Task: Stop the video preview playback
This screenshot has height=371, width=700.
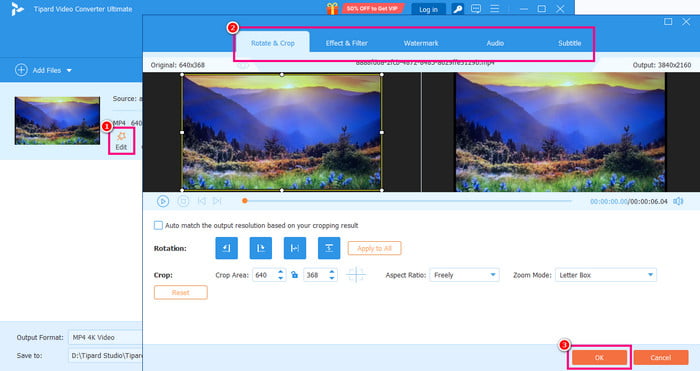Action: click(x=183, y=201)
